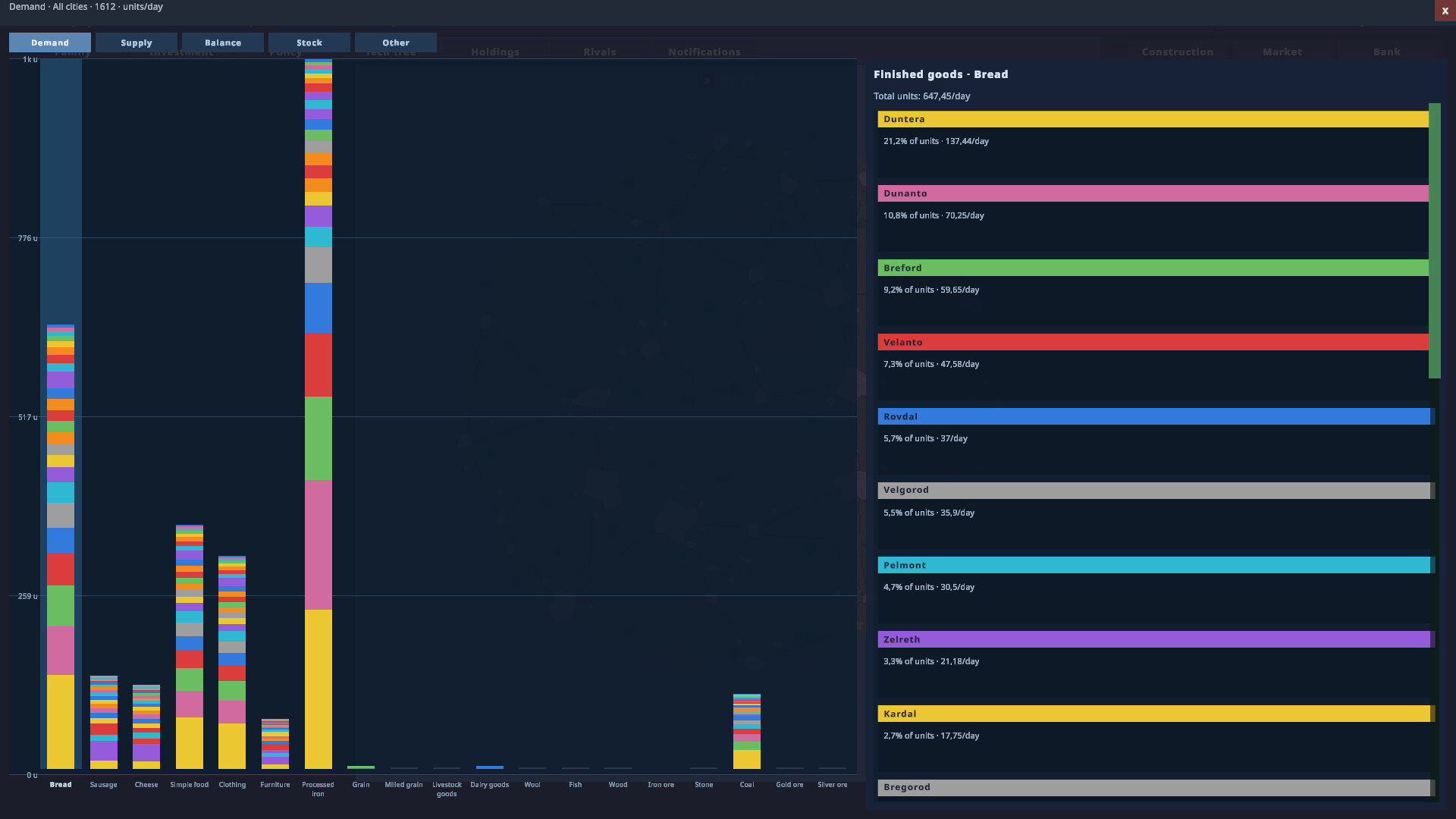Click Breford's 59,65/day share text
This screenshot has height=819, width=1456.
(x=931, y=290)
